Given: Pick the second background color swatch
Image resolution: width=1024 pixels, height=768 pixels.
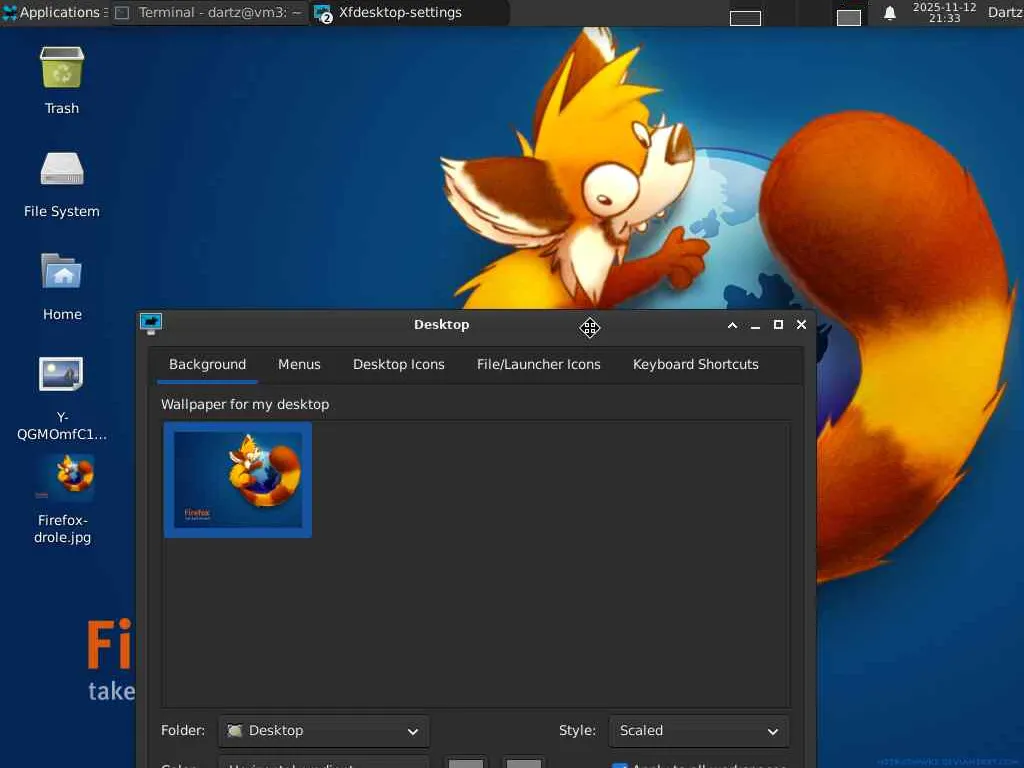Looking at the screenshot, I should point(524,763).
